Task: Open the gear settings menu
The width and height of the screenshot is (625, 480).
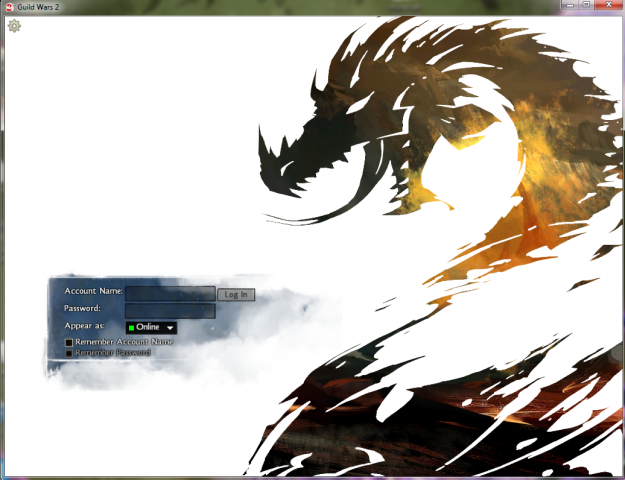Action: 14,26
